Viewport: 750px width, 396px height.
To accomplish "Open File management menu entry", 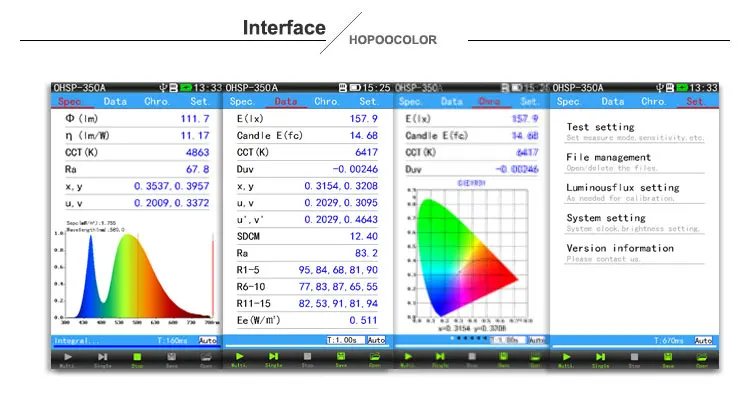I will pyautogui.click(x=635, y=162).
